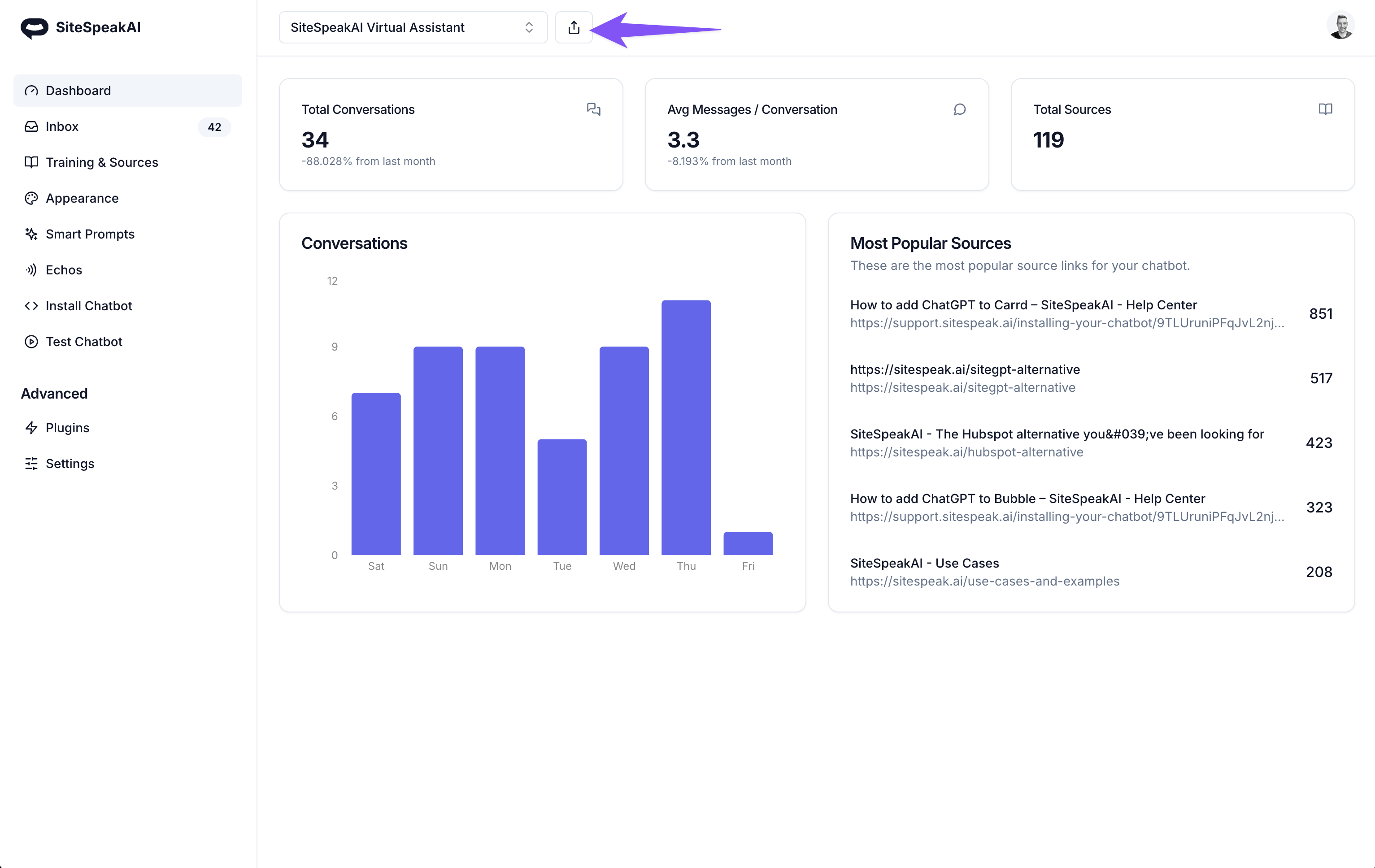
Task: Click the Echos sound wave icon
Action: [31, 270]
